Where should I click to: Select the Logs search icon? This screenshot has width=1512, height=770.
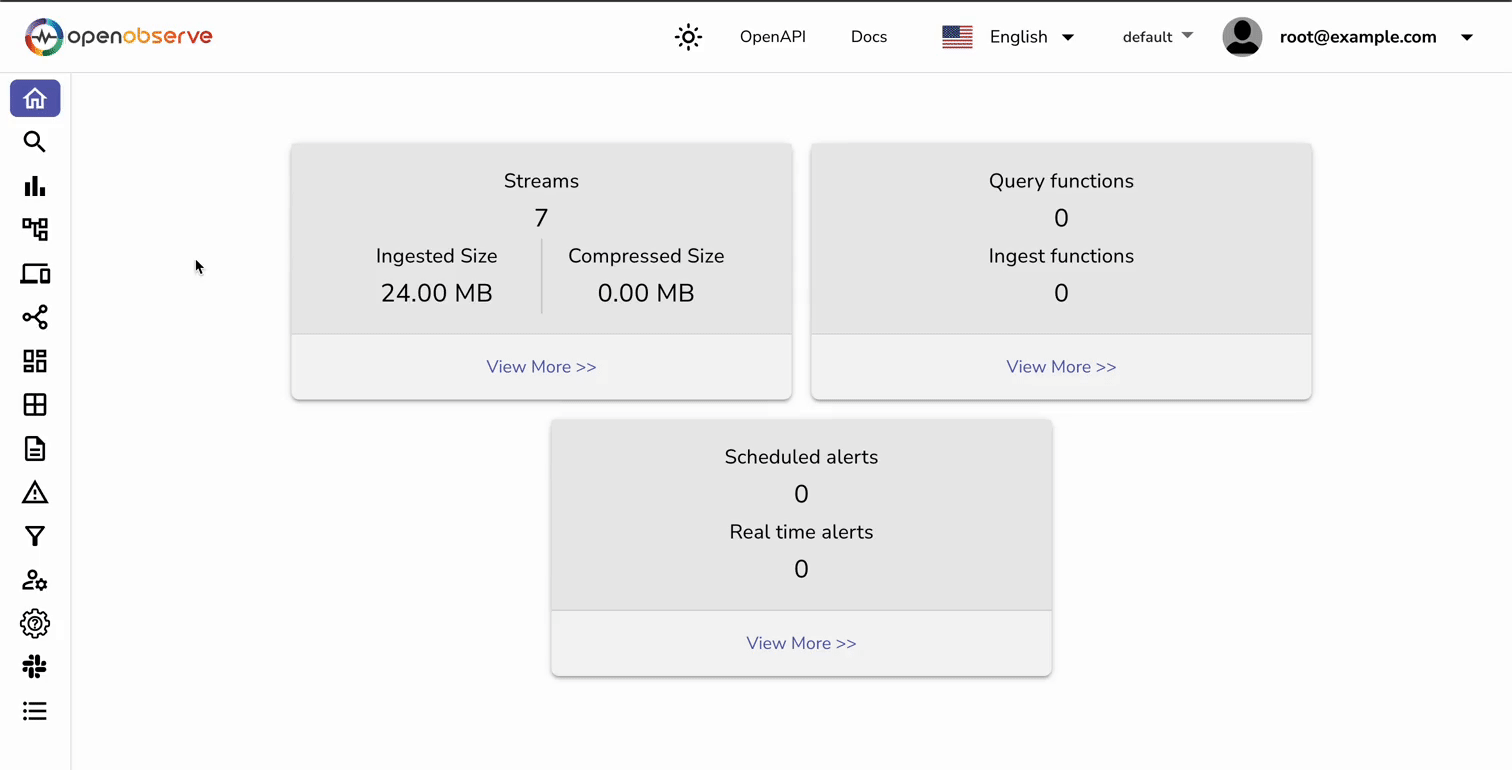[x=35, y=142]
